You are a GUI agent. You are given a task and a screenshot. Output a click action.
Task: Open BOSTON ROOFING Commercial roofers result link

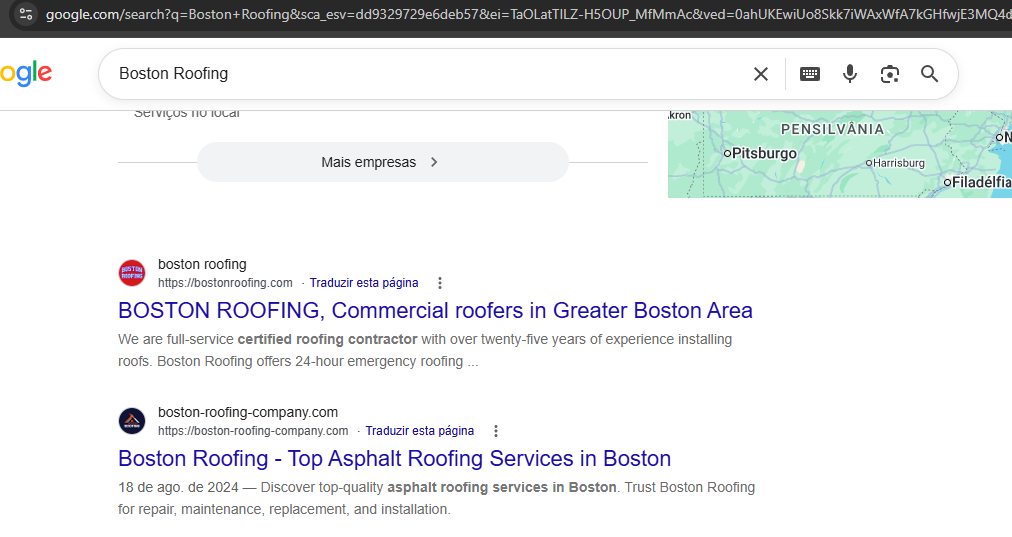pos(435,310)
